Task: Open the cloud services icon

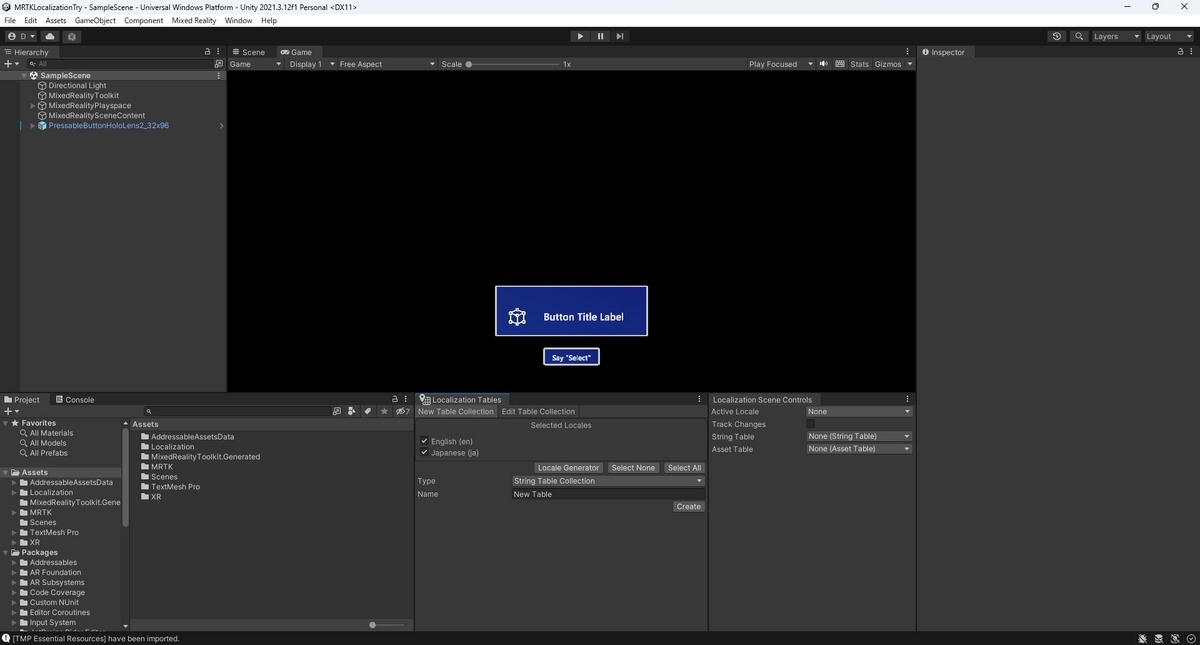Action: 50,36
